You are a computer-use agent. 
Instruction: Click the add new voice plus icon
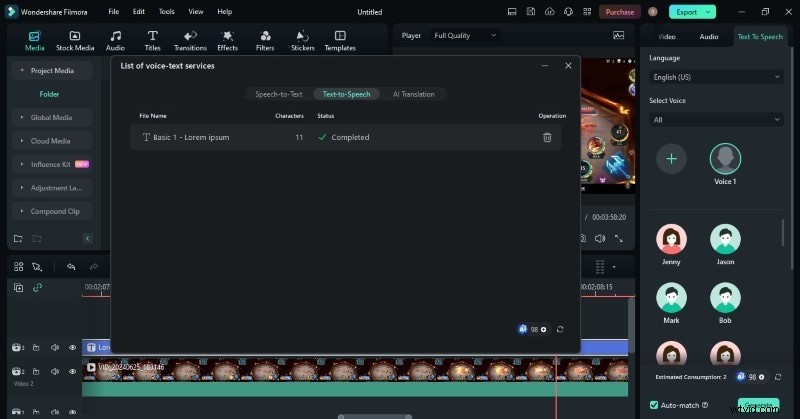point(671,158)
